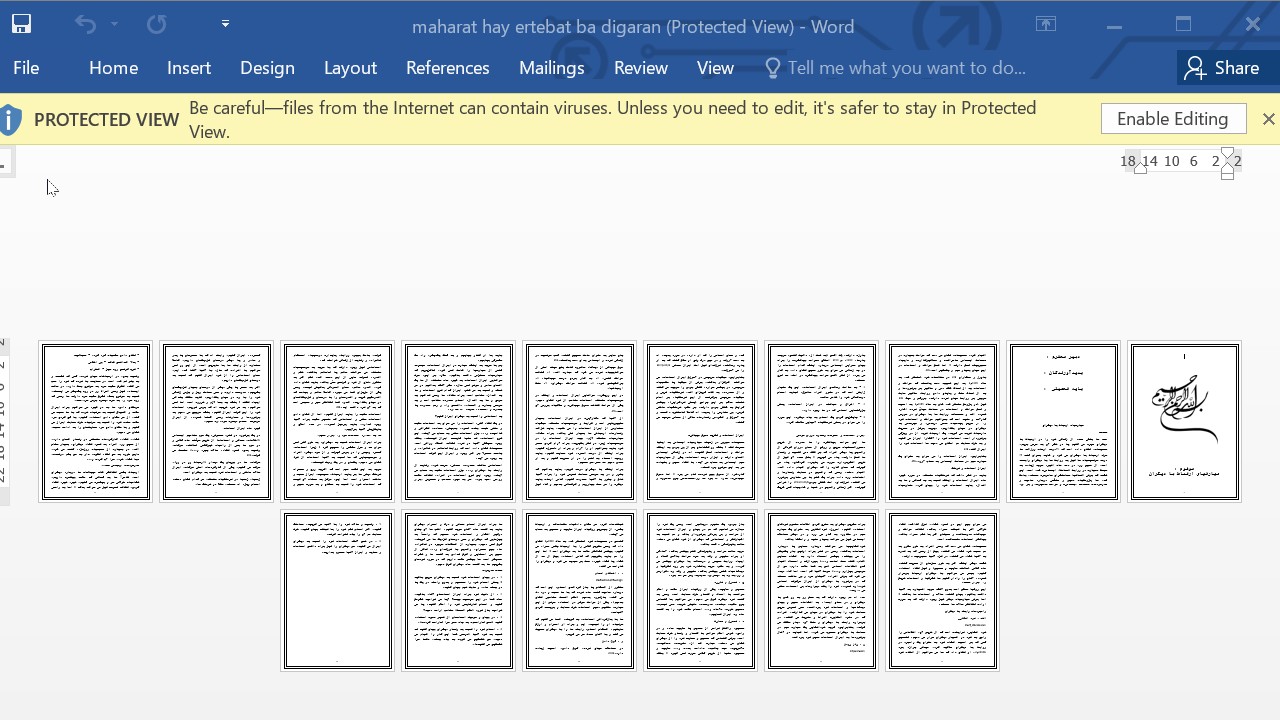The image size is (1280, 720).
Task: Open the Undo history dropdown arrow
Action: (114, 24)
